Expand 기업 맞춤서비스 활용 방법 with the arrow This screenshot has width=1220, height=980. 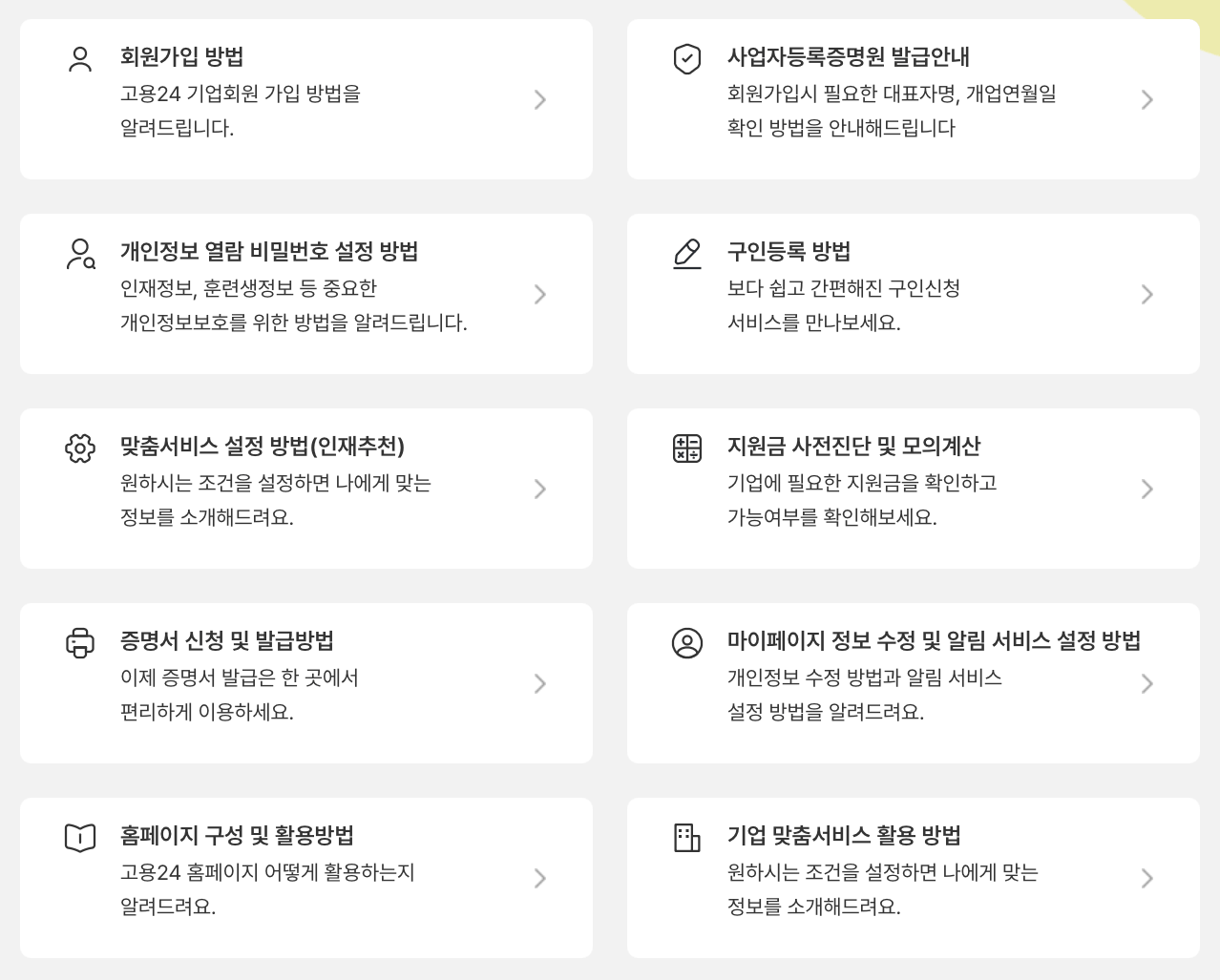coord(1147,877)
